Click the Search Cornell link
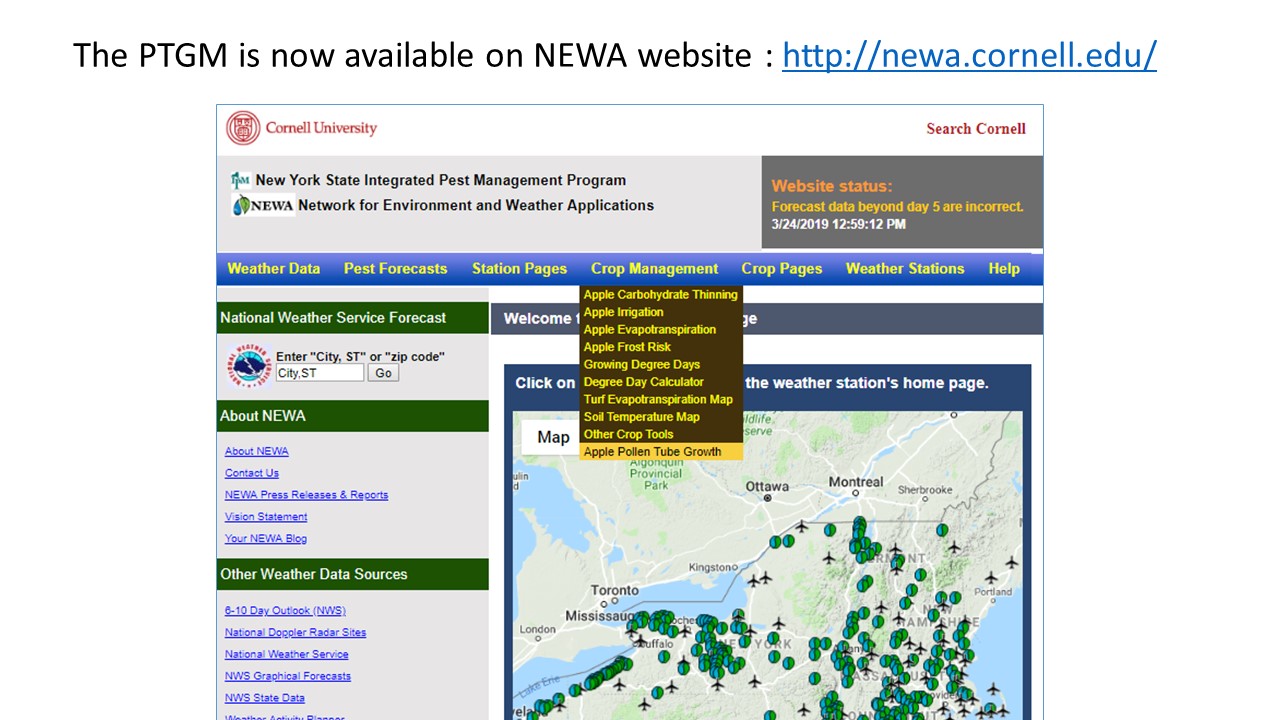The image size is (1280, 720). coord(975,128)
